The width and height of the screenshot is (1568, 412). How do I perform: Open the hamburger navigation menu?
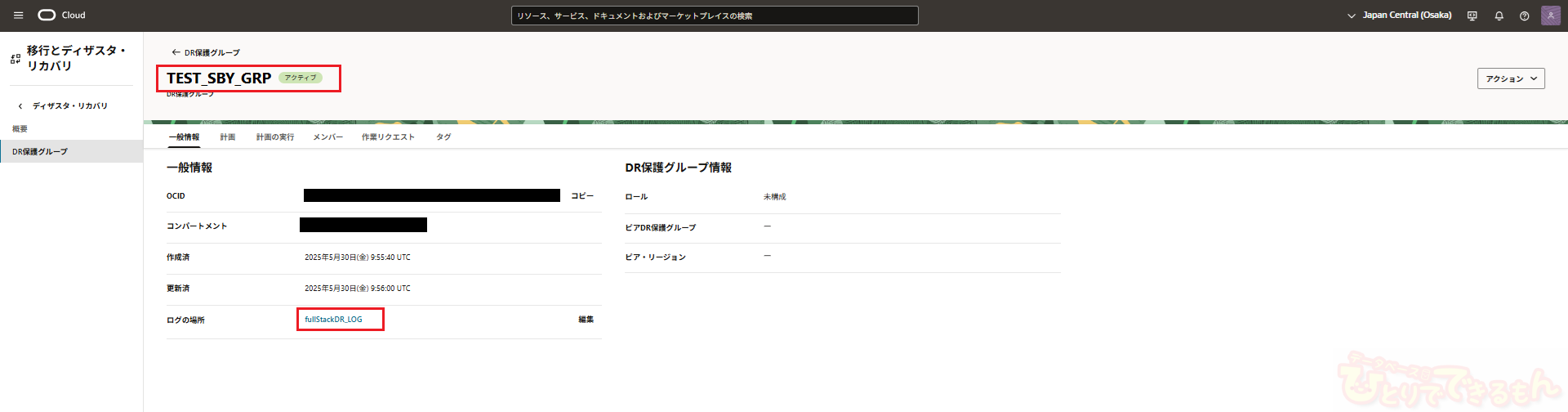pos(18,16)
